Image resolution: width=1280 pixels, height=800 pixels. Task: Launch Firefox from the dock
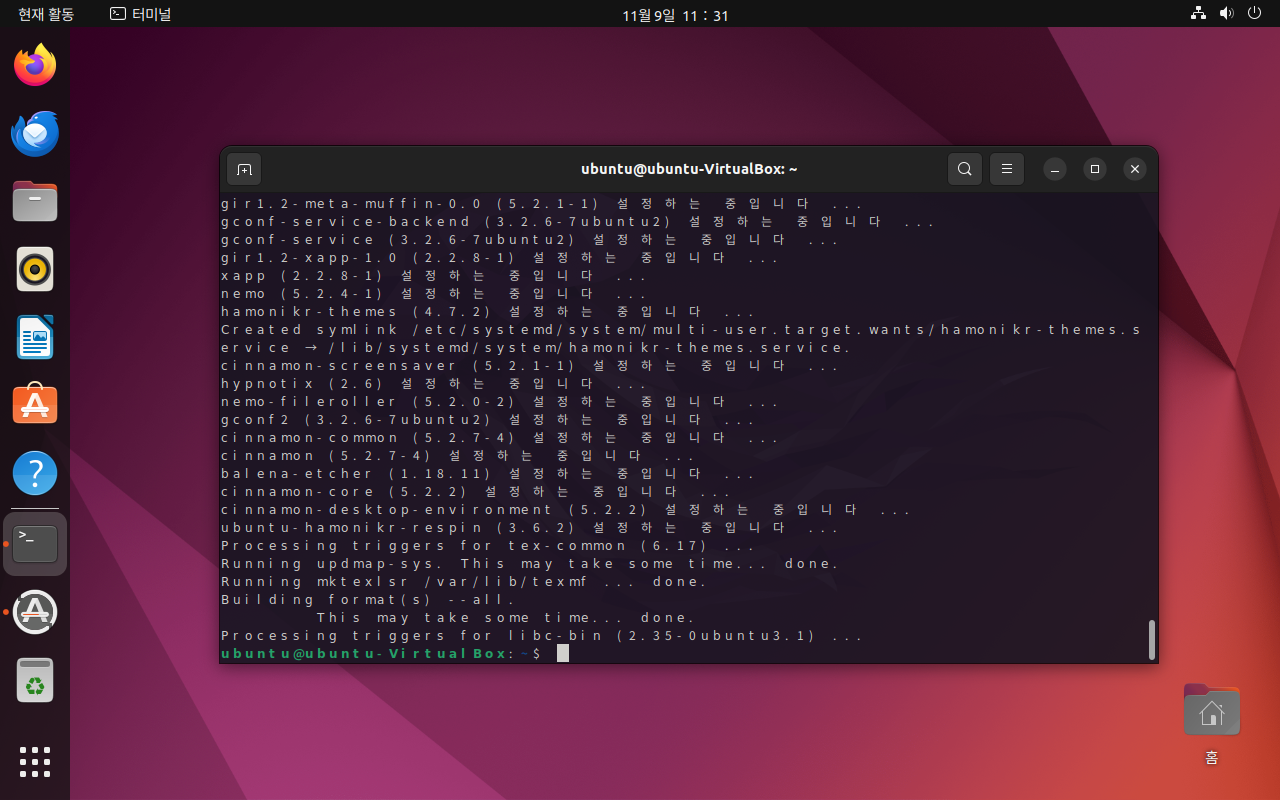coord(35,66)
